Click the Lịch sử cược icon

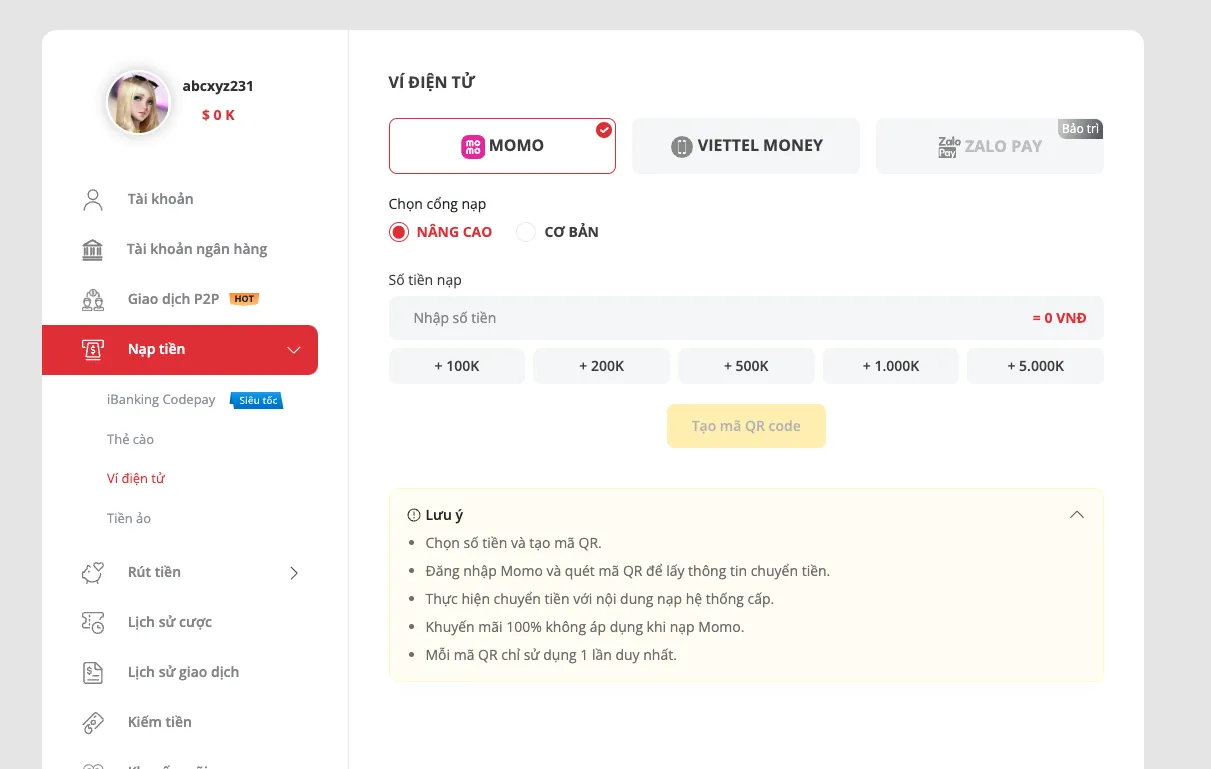(93, 622)
